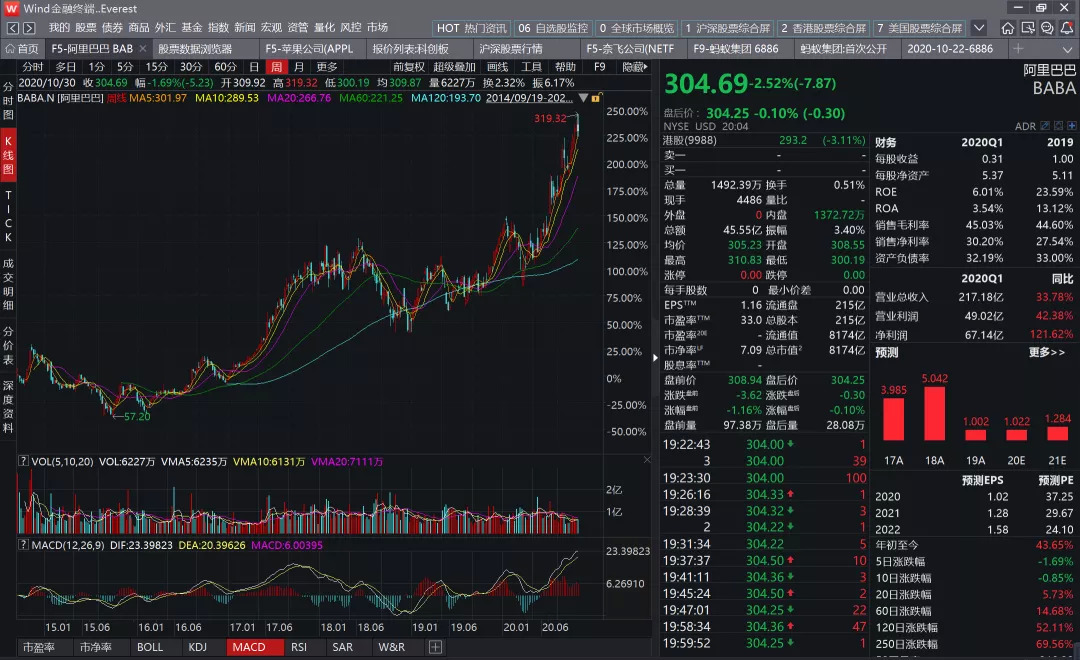Open the 超级叠加 overlay tool

(455, 67)
